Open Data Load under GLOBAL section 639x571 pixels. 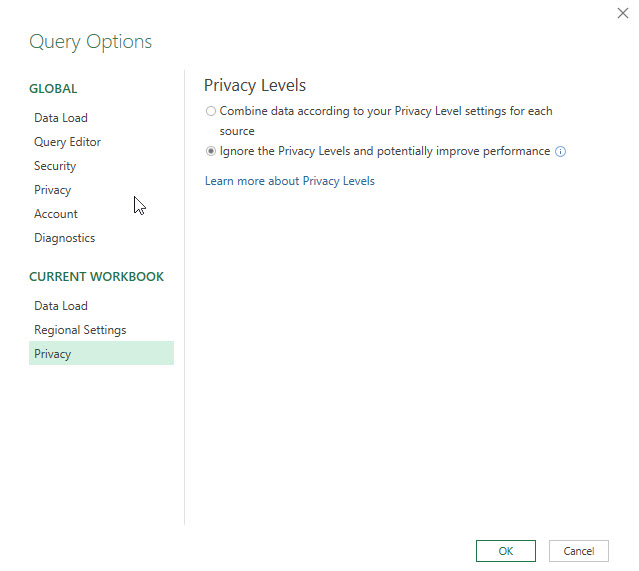tap(61, 118)
